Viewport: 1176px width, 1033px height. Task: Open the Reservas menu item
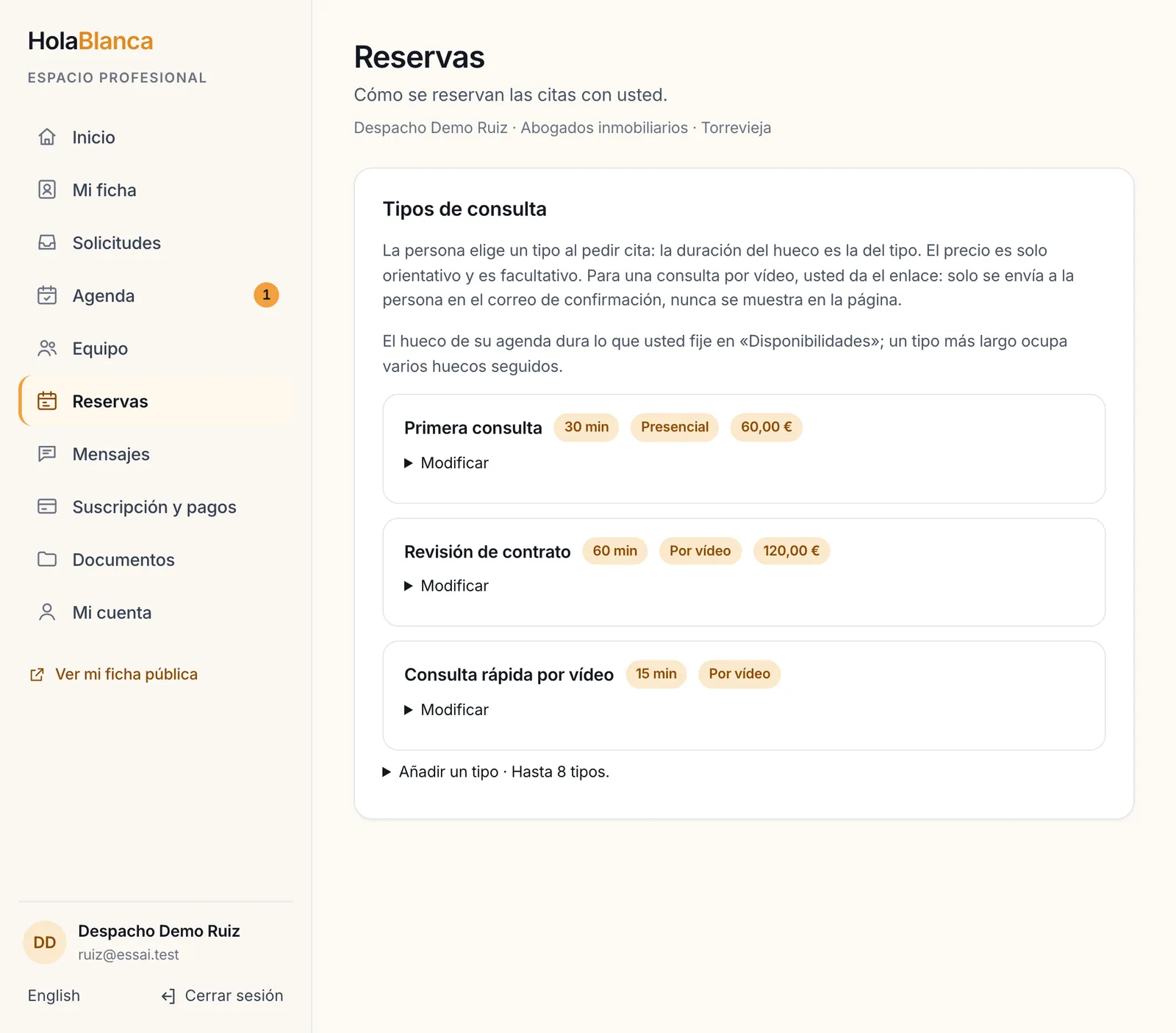tap(157, 401)
